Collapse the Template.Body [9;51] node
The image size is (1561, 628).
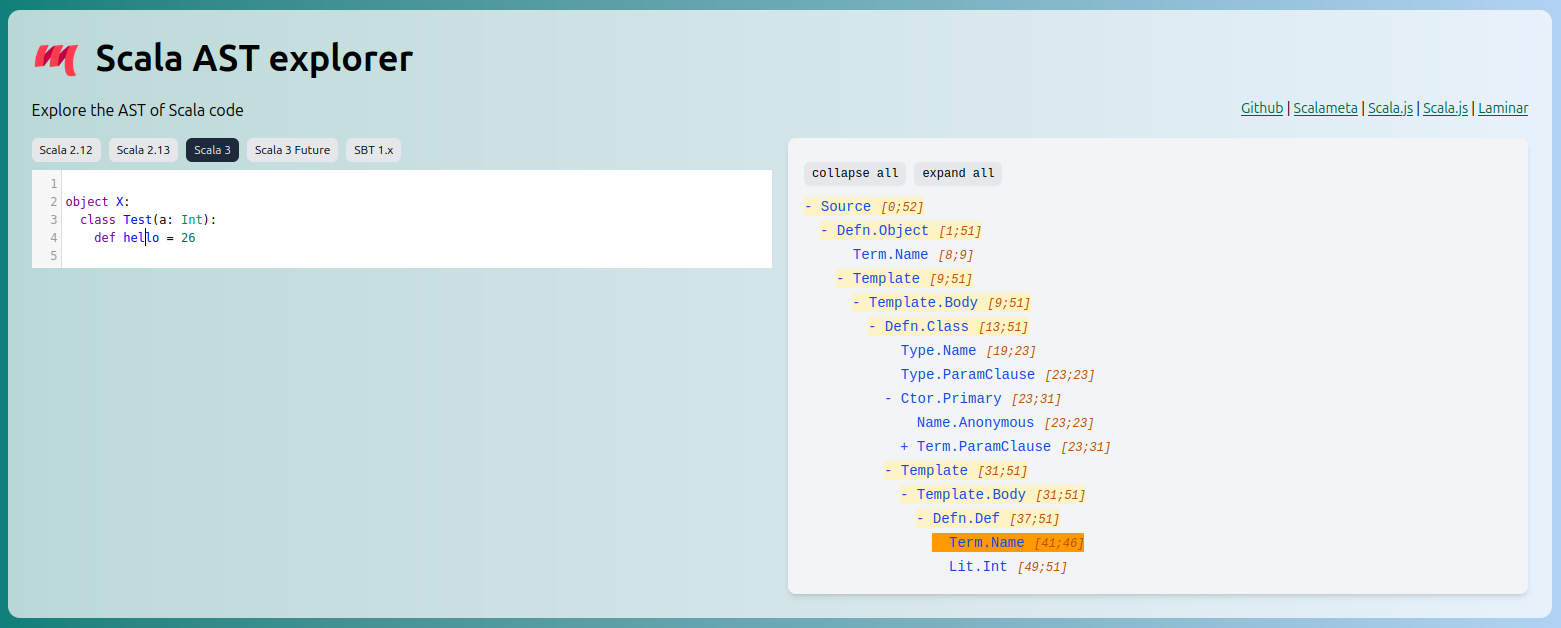[856, 303]
